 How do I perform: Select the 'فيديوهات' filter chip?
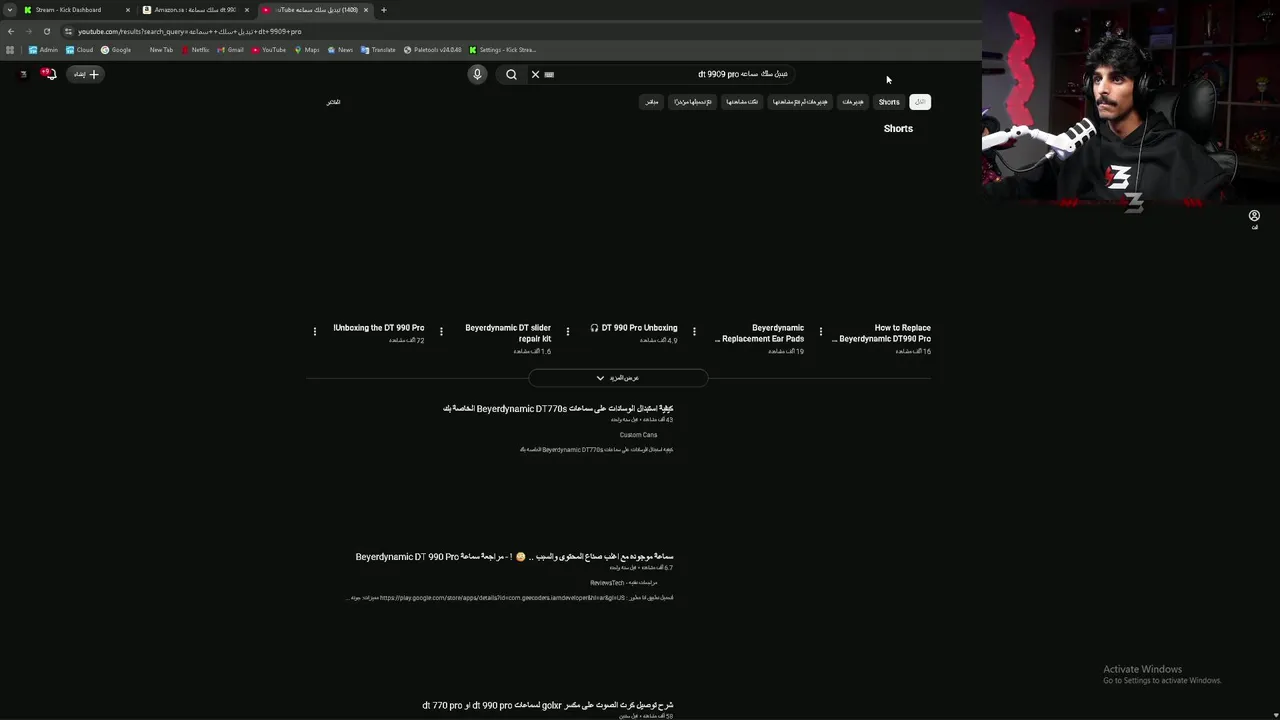tap(852, 102)
